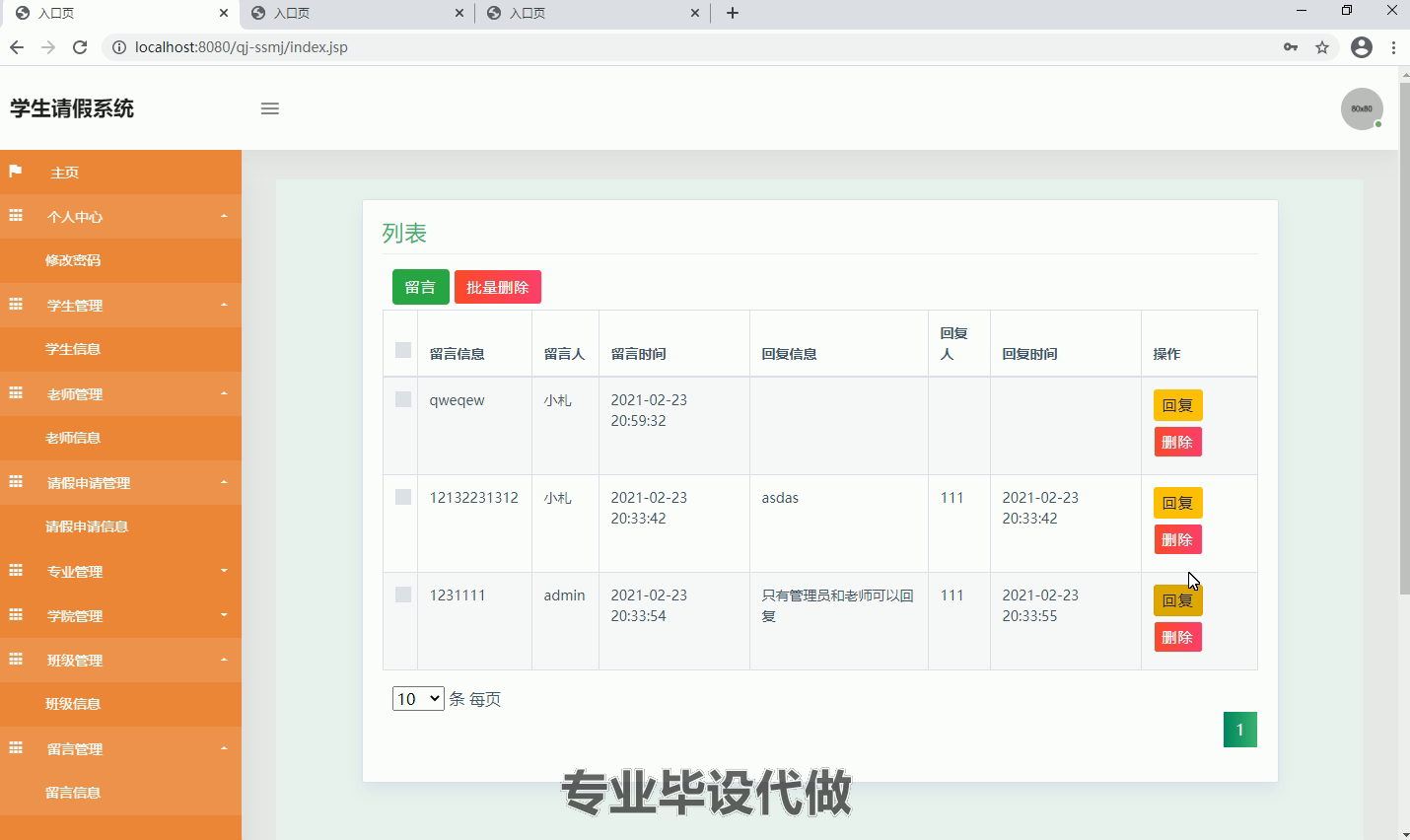This screenshot has width=1410, height=840.
Task: Open the browser three-dot menu
Action: click(1393, 47)
